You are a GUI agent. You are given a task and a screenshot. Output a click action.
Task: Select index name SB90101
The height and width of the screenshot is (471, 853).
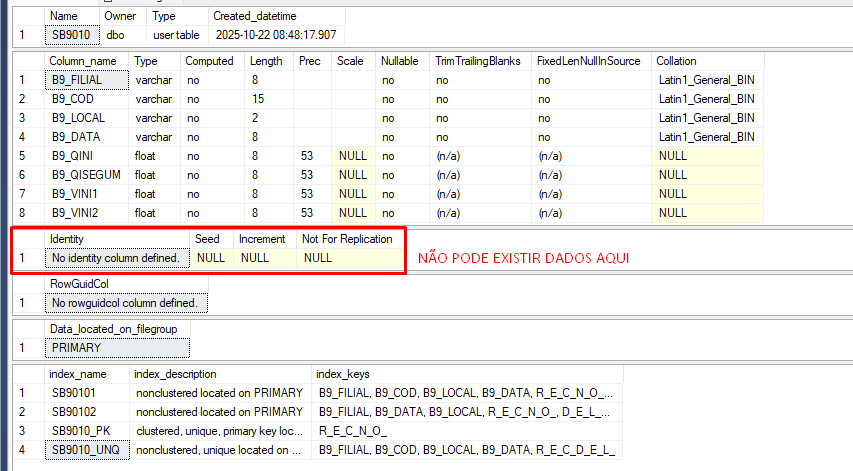pyautogui.click(x=87, y=393)
